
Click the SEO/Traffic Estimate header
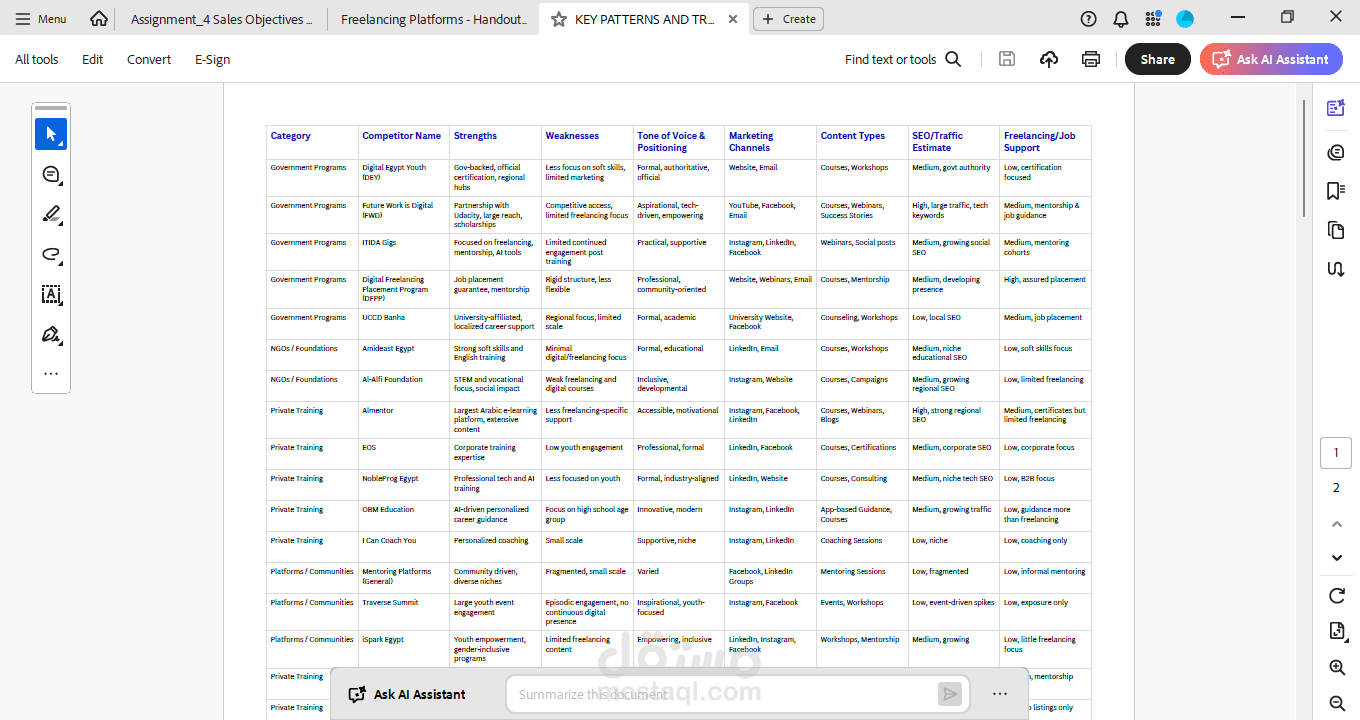click(x=937, y=142)
